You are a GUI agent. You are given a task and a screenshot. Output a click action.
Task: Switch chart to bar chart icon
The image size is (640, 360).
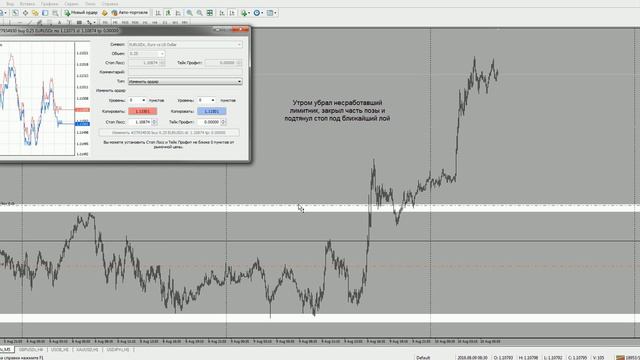click(x=158, y=13)
